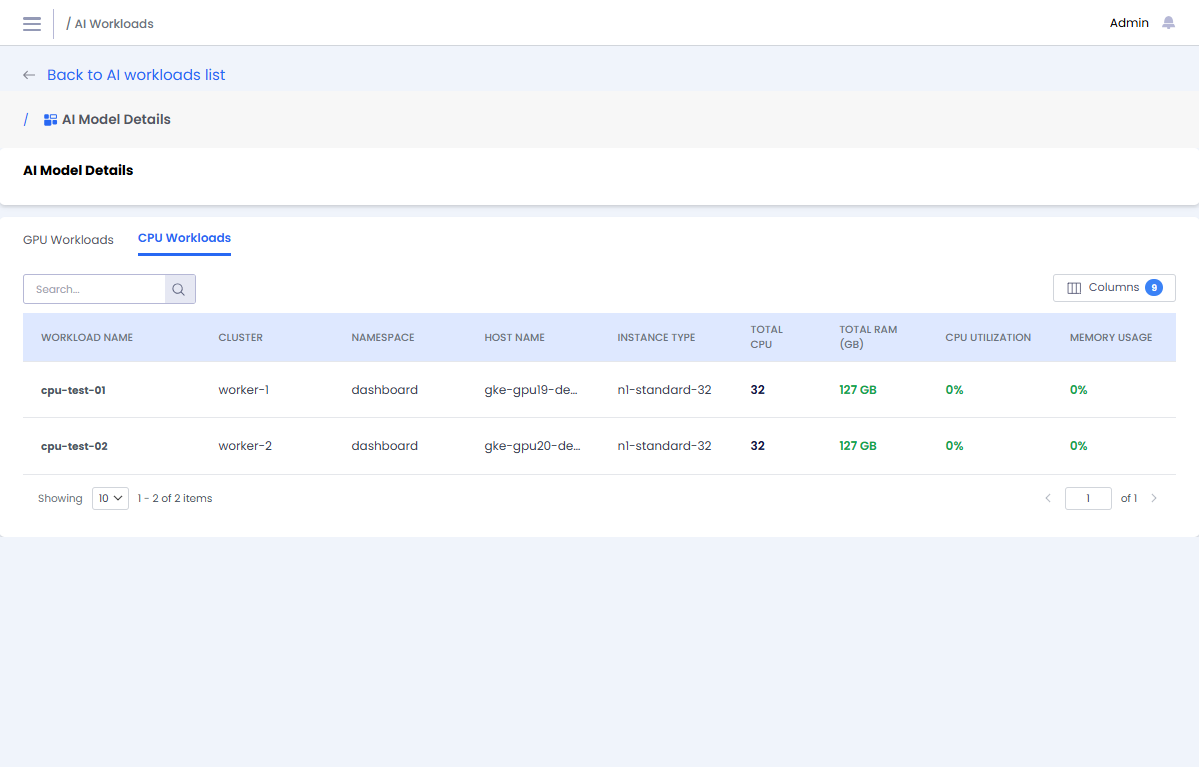Go to the next page arrow
The image size is (1199, 767).
[1154, 498]
